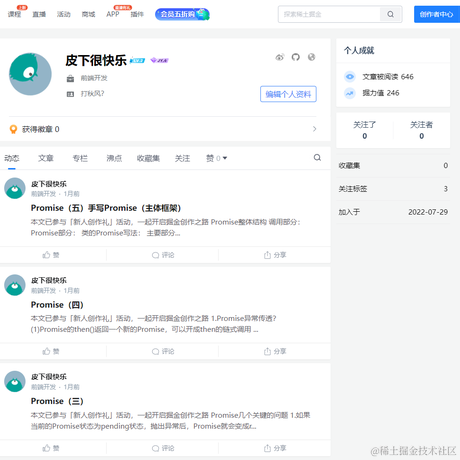Open 课程 in top navigation
This screenshot has height=460, width=460.
(14, 14)
